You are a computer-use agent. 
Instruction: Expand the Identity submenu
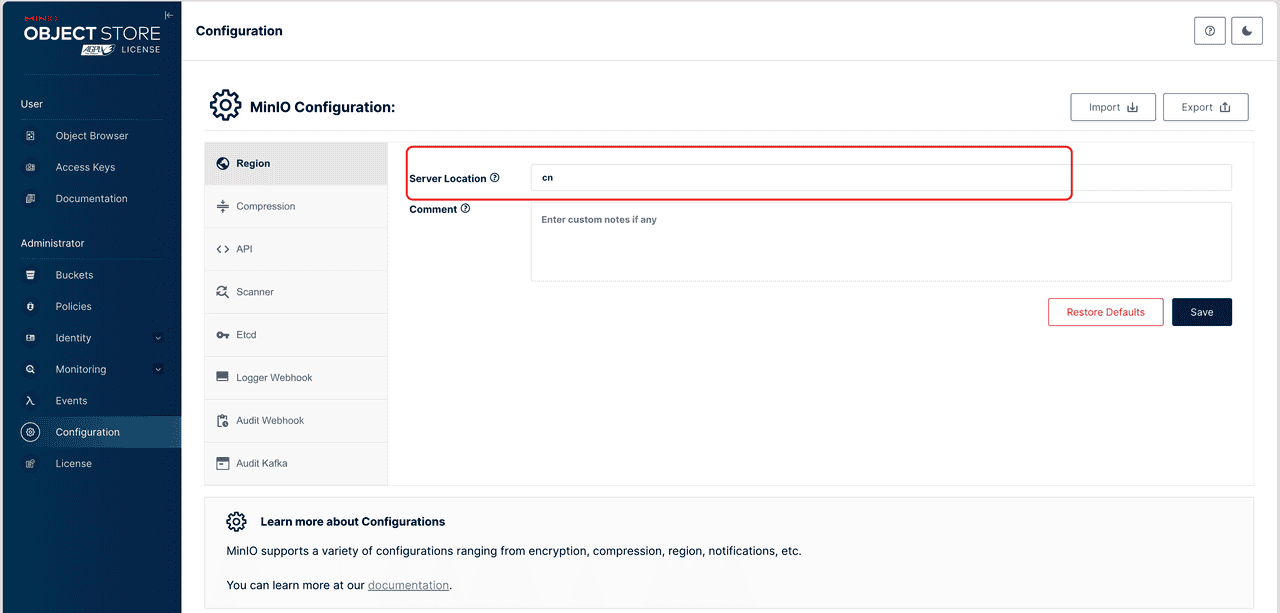(x=157, y=338)
